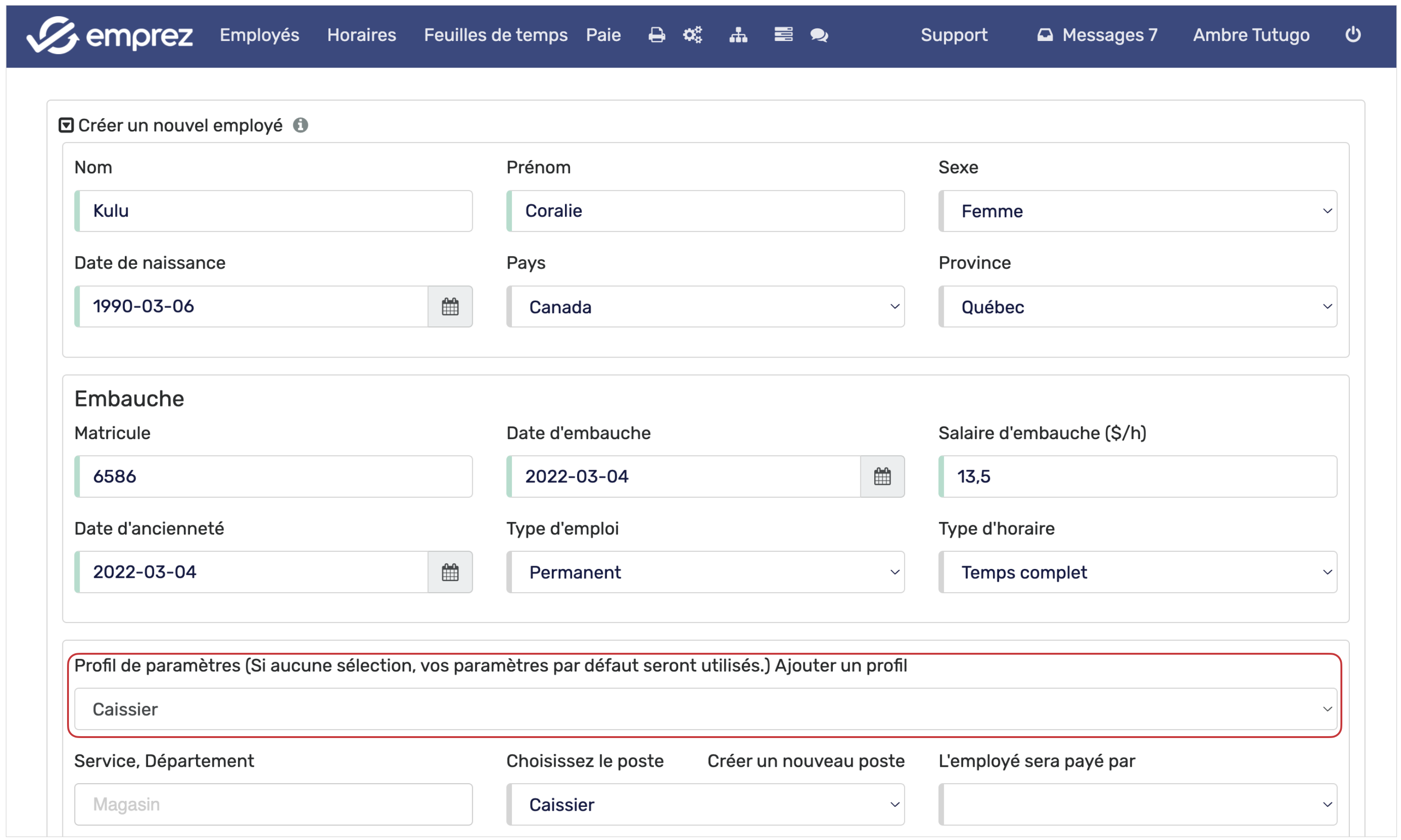
Task: Open calendar for Date d'ancienneté
Action: point(449,572)
